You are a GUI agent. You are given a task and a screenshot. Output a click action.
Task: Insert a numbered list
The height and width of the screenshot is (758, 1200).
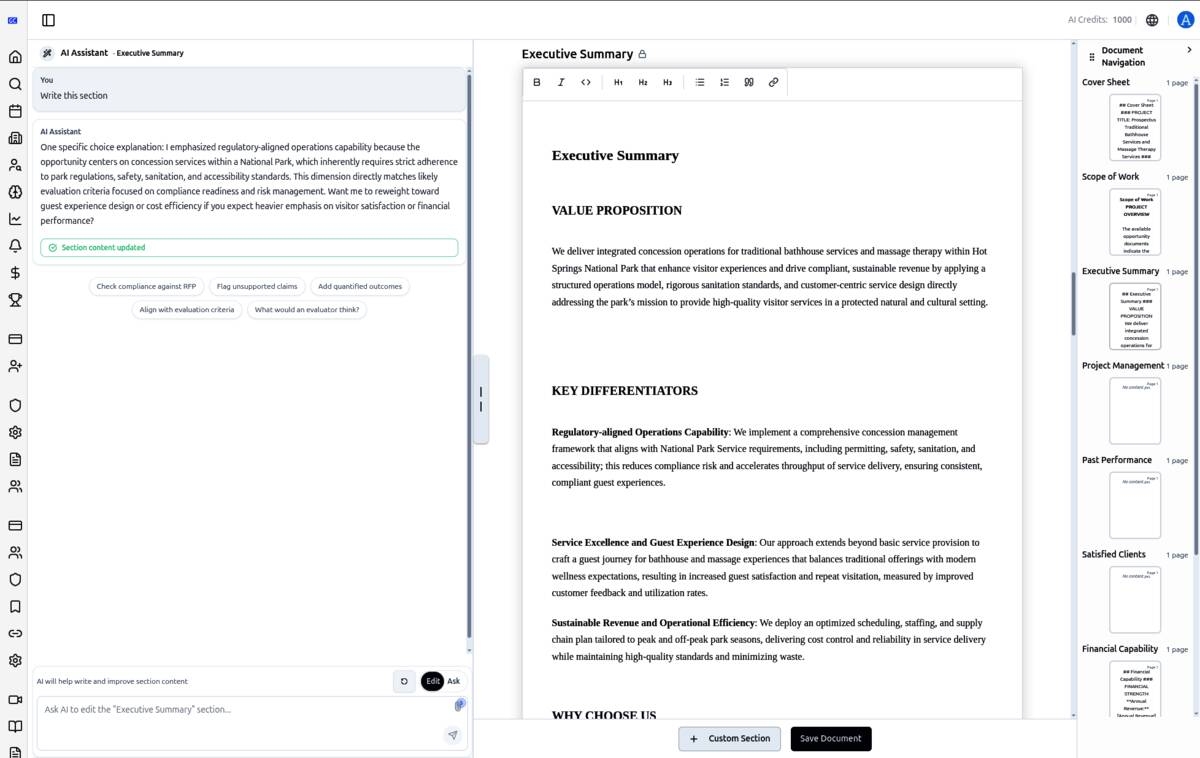coord(725,82)
